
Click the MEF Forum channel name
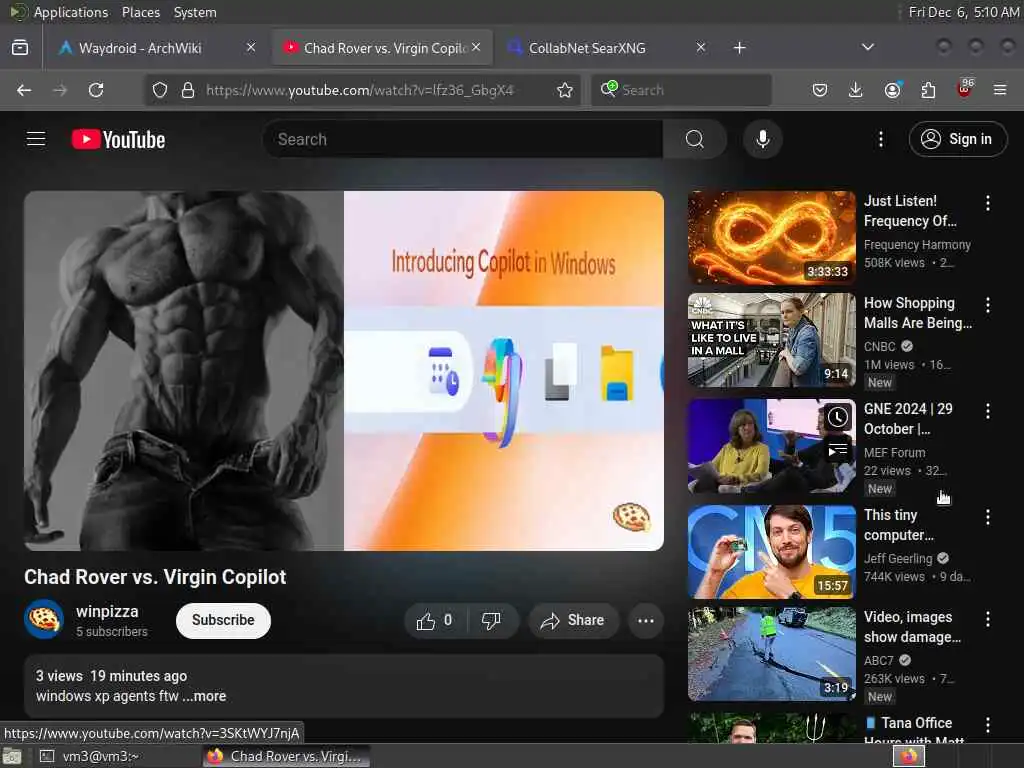click(894, 453)
